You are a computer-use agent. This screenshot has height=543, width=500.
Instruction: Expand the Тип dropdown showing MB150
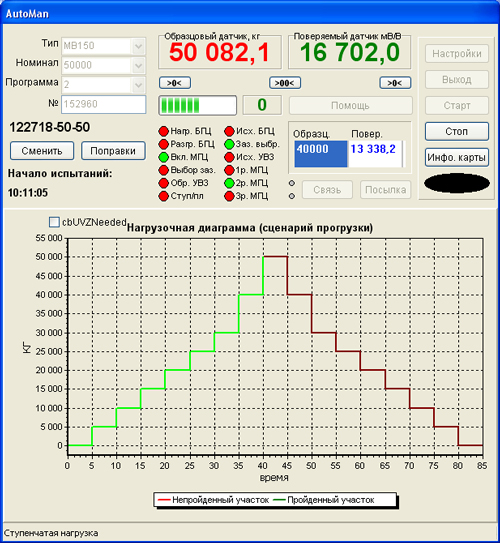(x=138, y=46)
